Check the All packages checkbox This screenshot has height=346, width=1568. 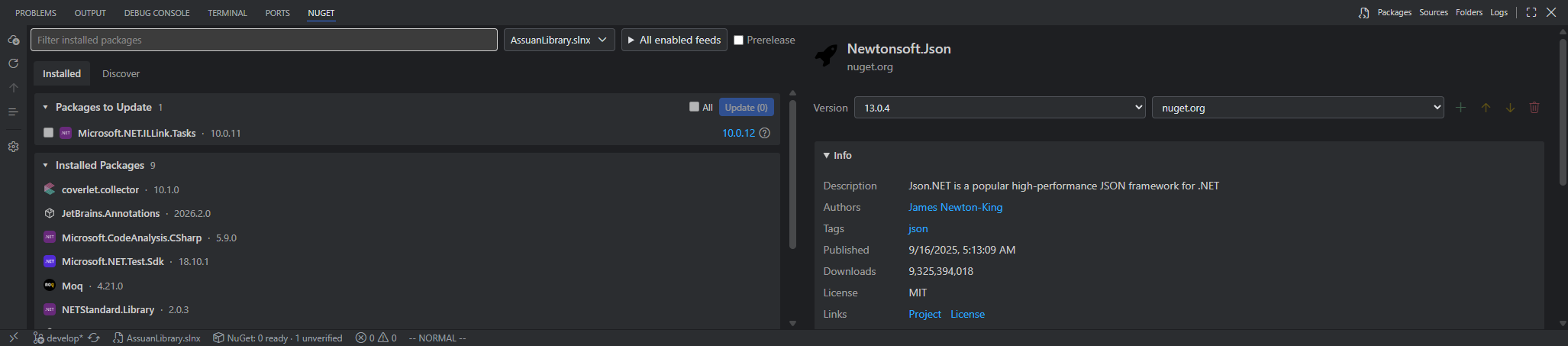(x=694, y=107)
